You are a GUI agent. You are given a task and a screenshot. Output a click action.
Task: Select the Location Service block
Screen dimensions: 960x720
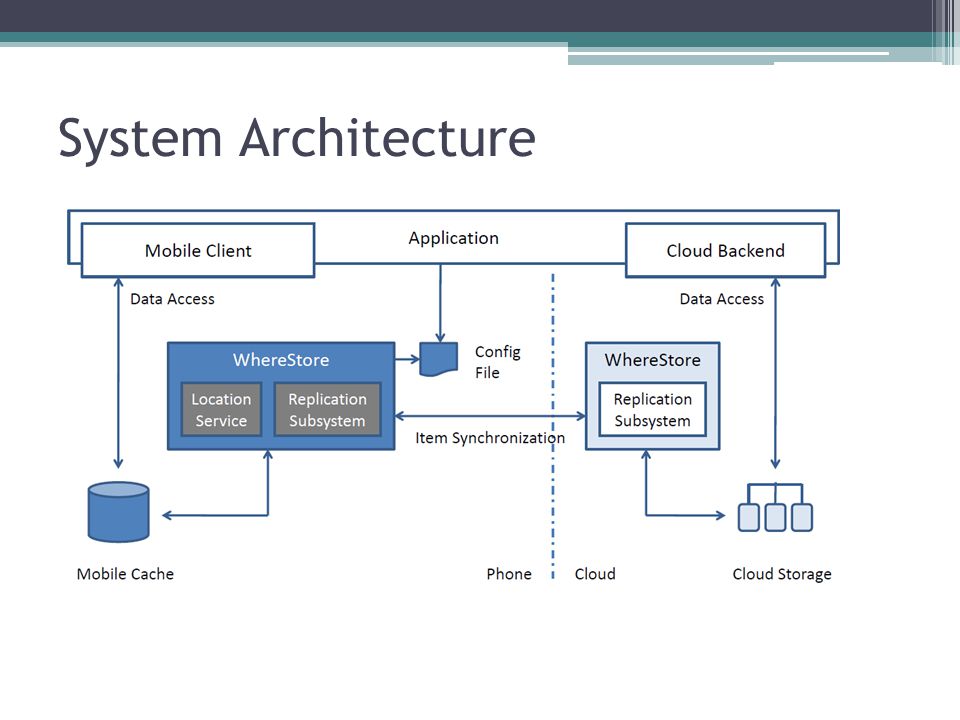coord(221,410)
